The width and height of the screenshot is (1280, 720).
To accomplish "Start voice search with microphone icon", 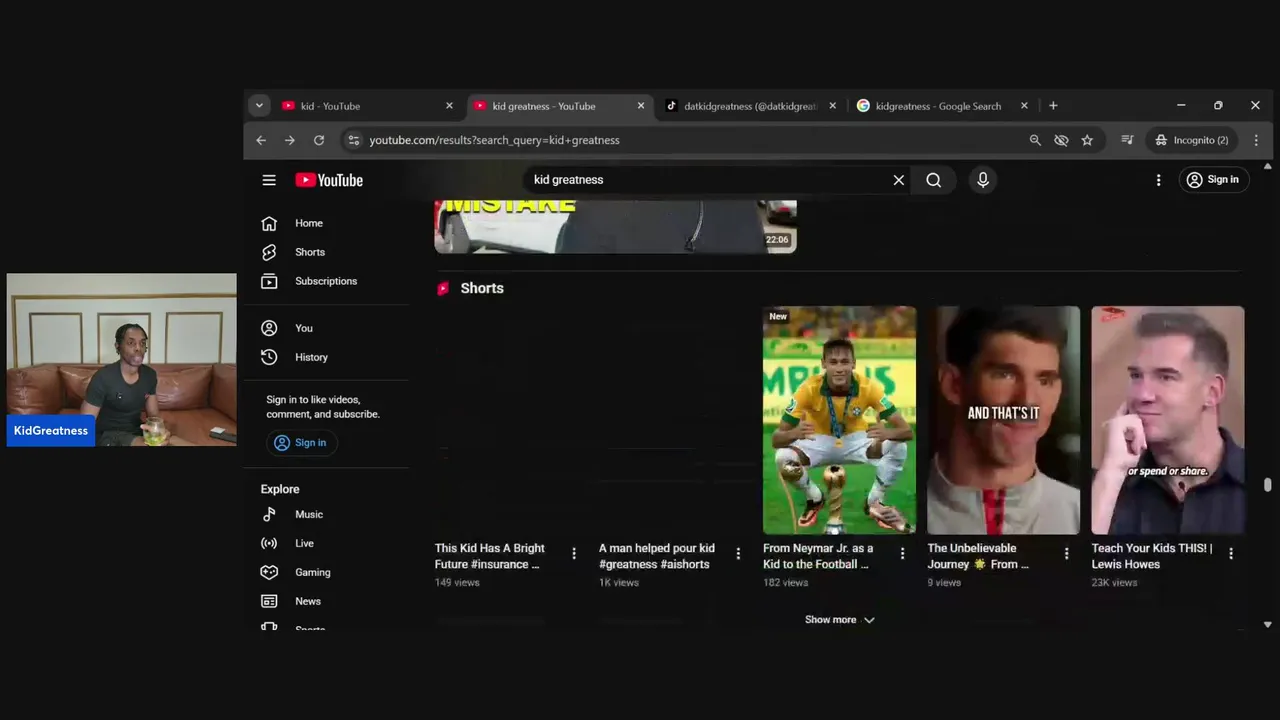I will [x=983, y=180].
